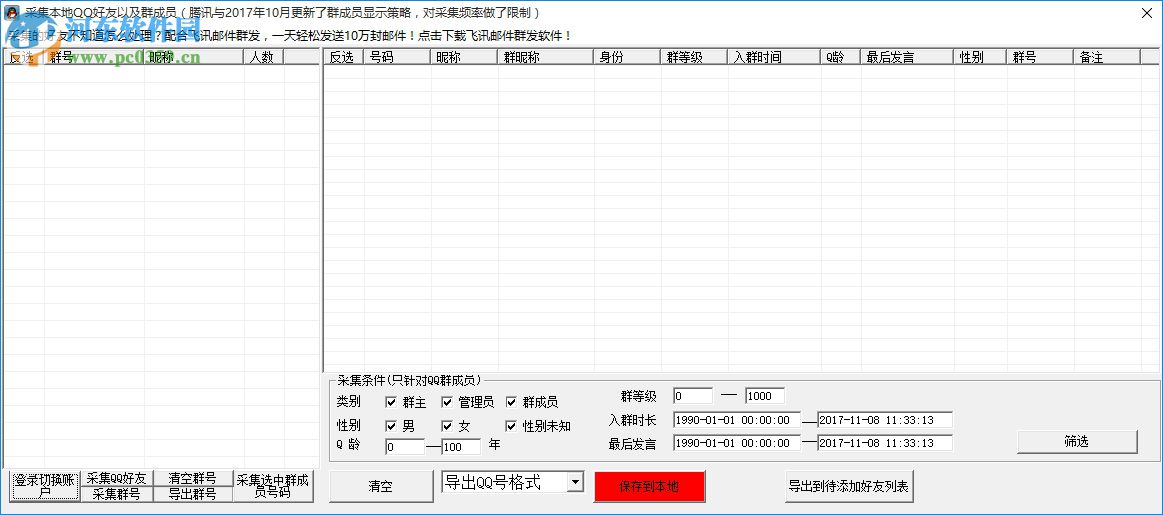Click the 采集QQ好友 button
This screenshot has width=1163, height=515.
116,478
